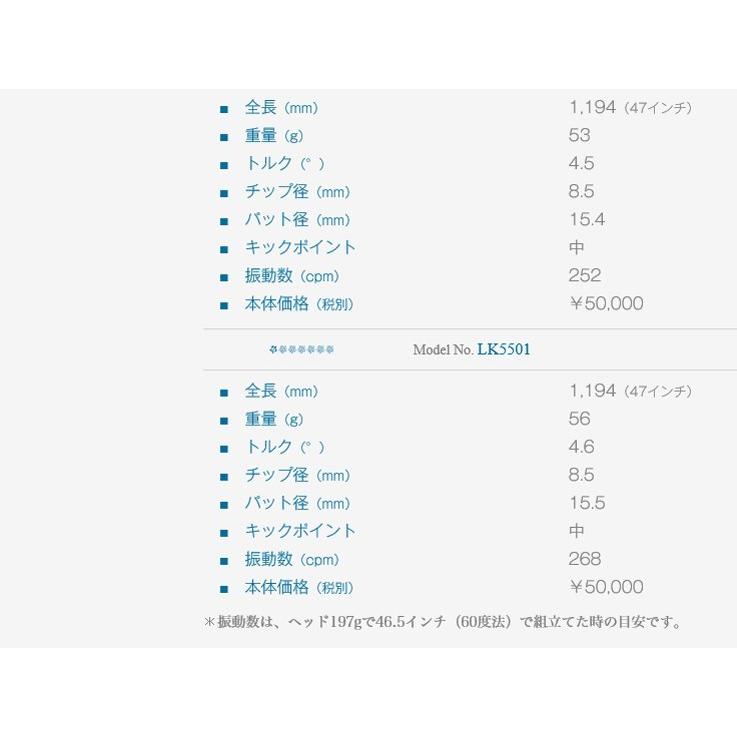Click the weight value 56

click(579, 420)
